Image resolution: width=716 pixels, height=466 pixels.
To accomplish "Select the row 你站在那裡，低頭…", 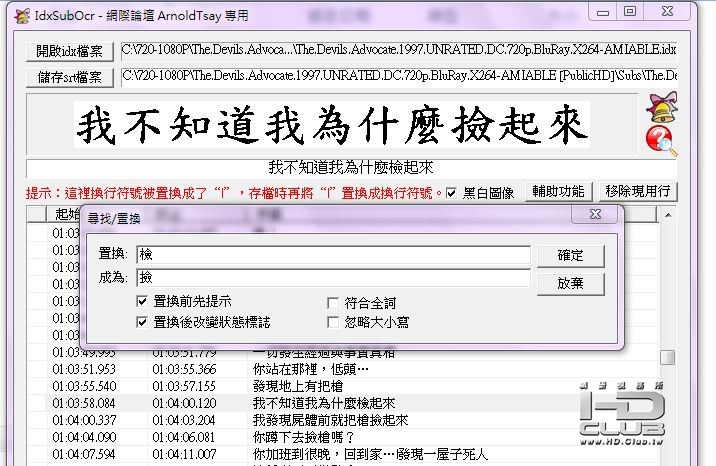I will coord(342,369).
